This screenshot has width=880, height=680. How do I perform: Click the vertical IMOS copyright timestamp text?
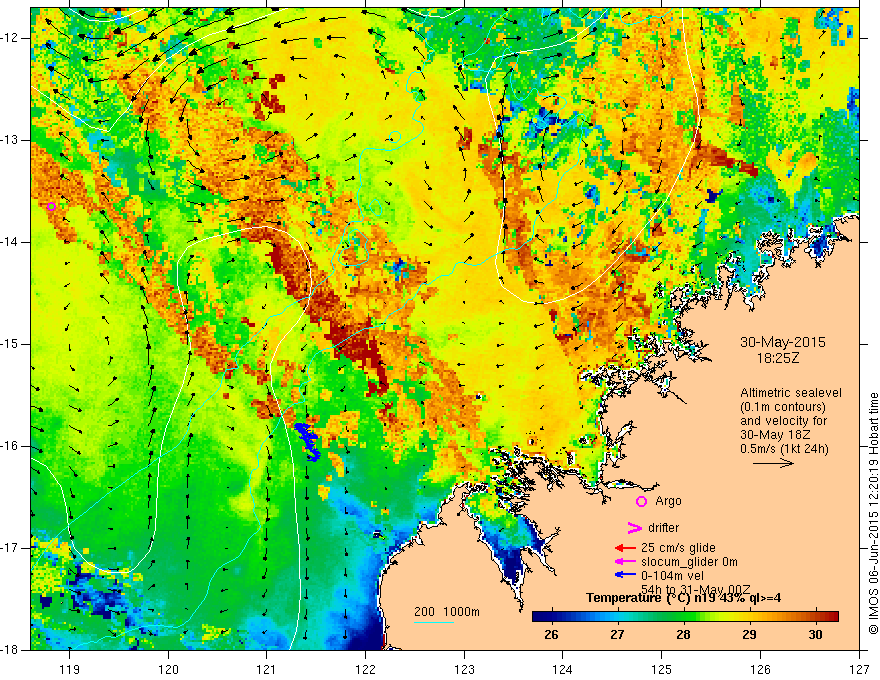(873, 513)
